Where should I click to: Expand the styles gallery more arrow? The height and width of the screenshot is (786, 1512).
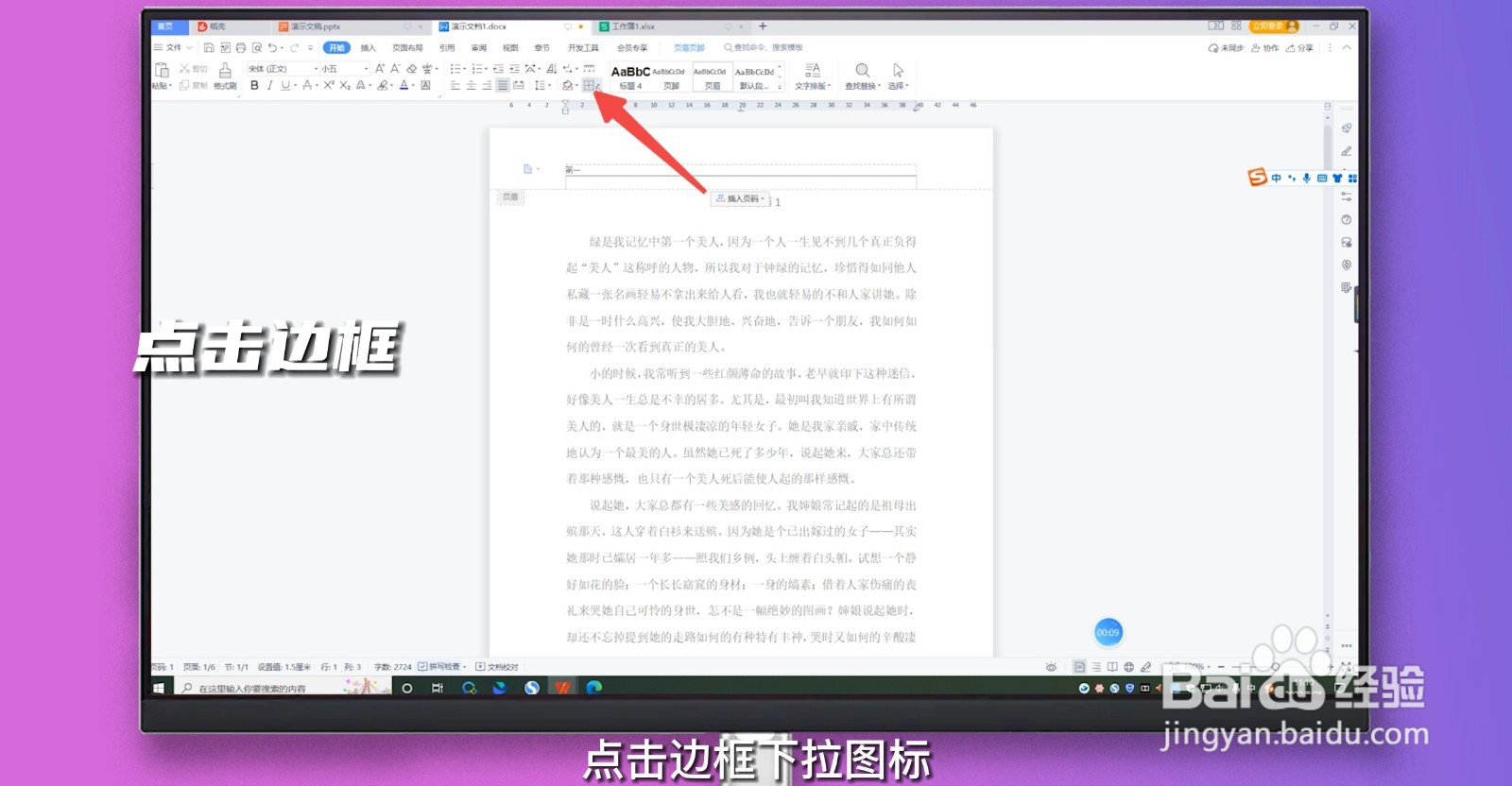coord(780,87)
